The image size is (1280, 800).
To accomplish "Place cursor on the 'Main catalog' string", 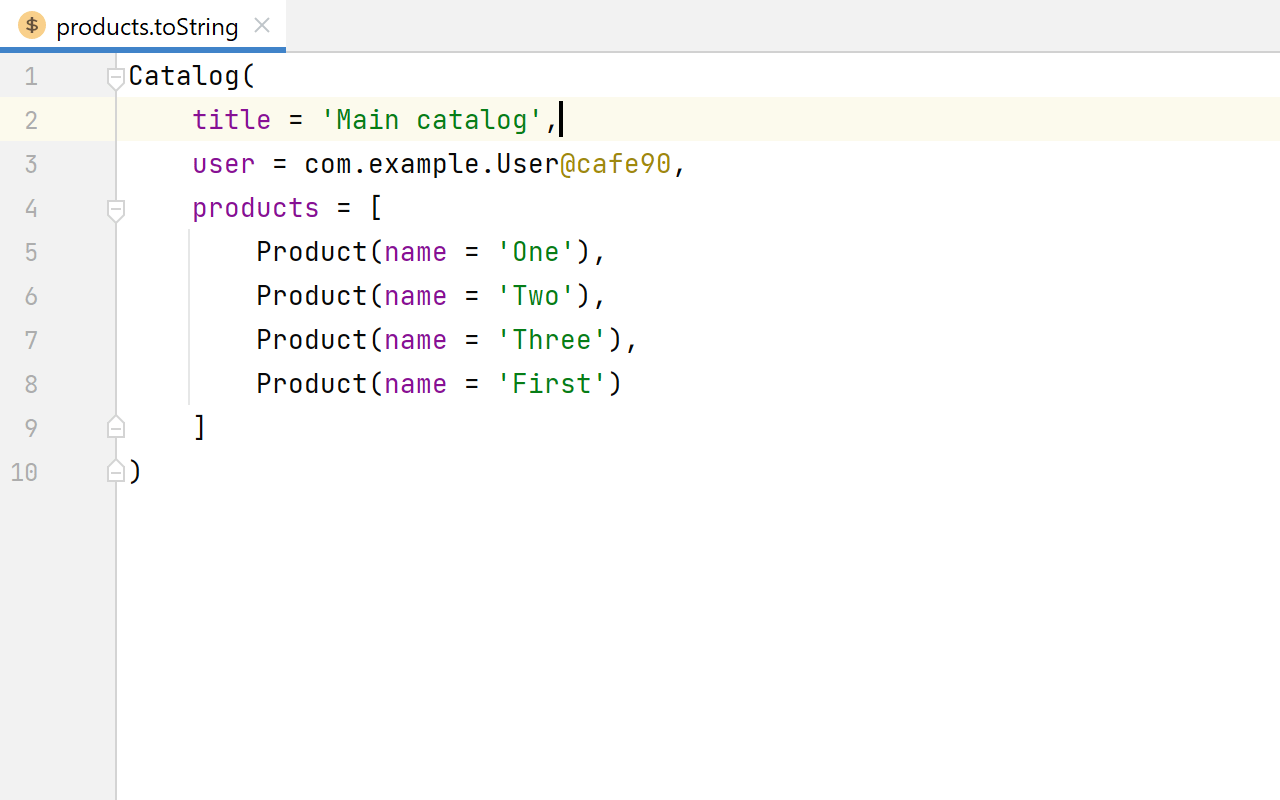I will coord(432,120).
